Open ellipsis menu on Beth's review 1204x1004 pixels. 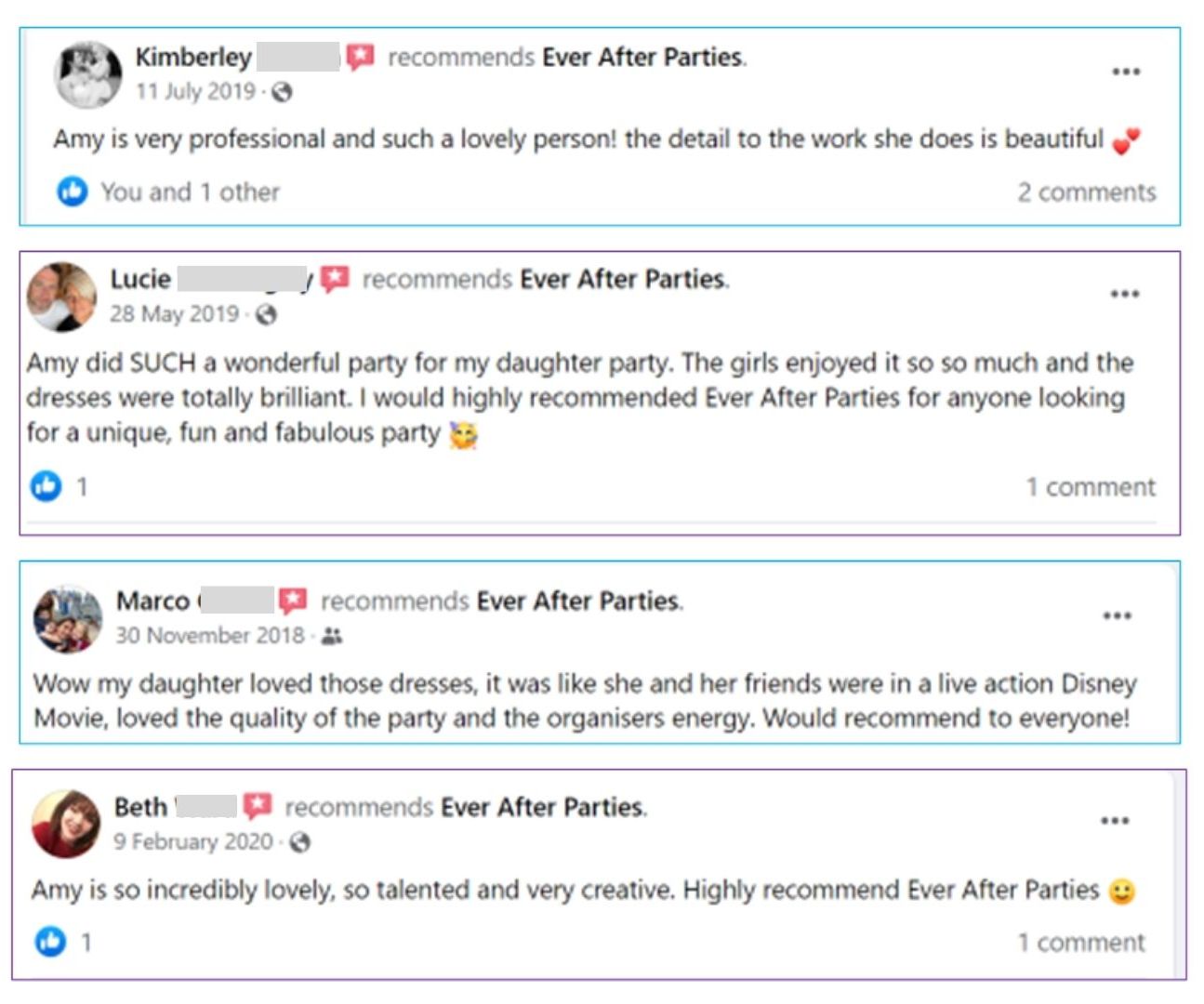[1115, 821]
